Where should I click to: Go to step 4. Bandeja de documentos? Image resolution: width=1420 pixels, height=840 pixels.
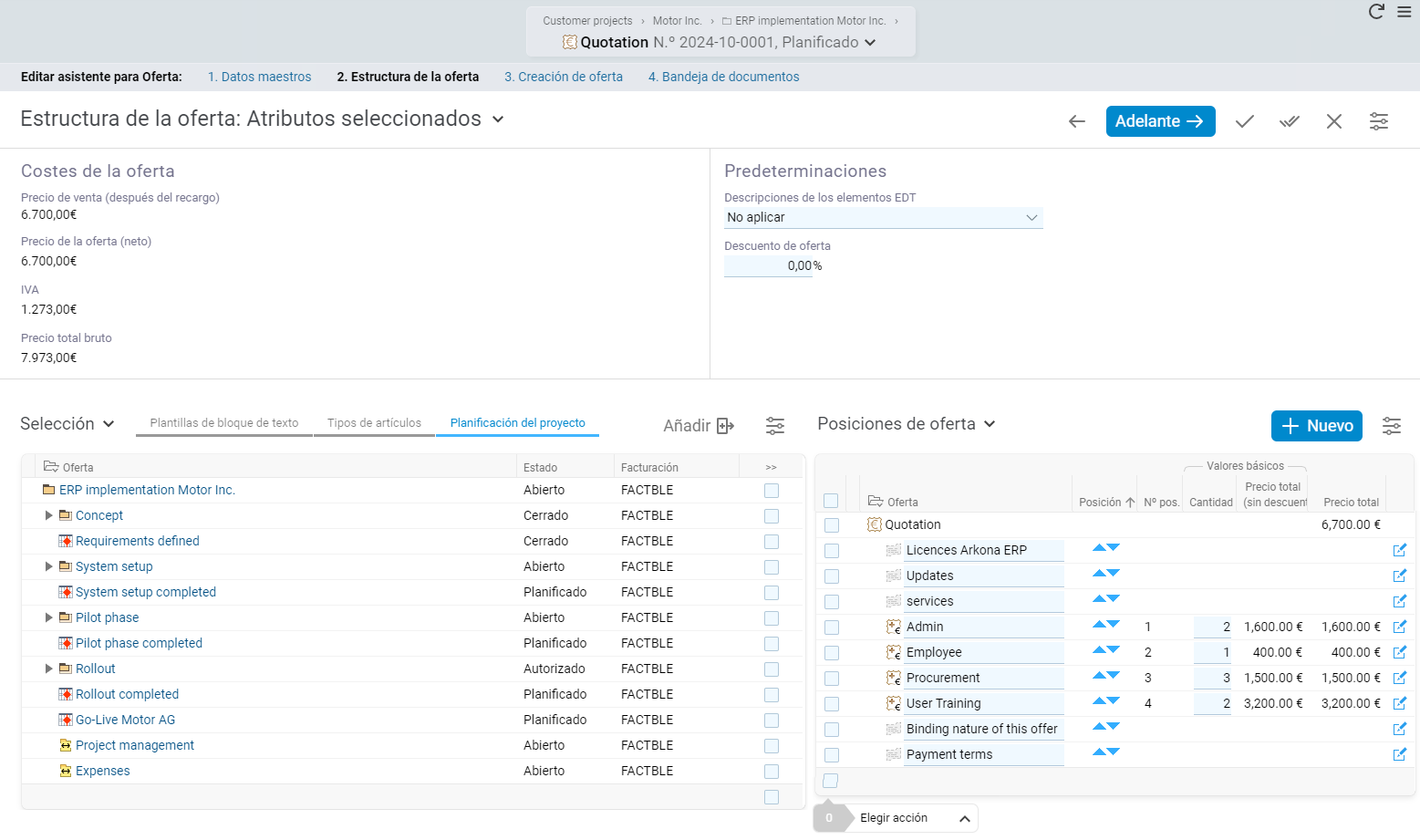point(724,77)
